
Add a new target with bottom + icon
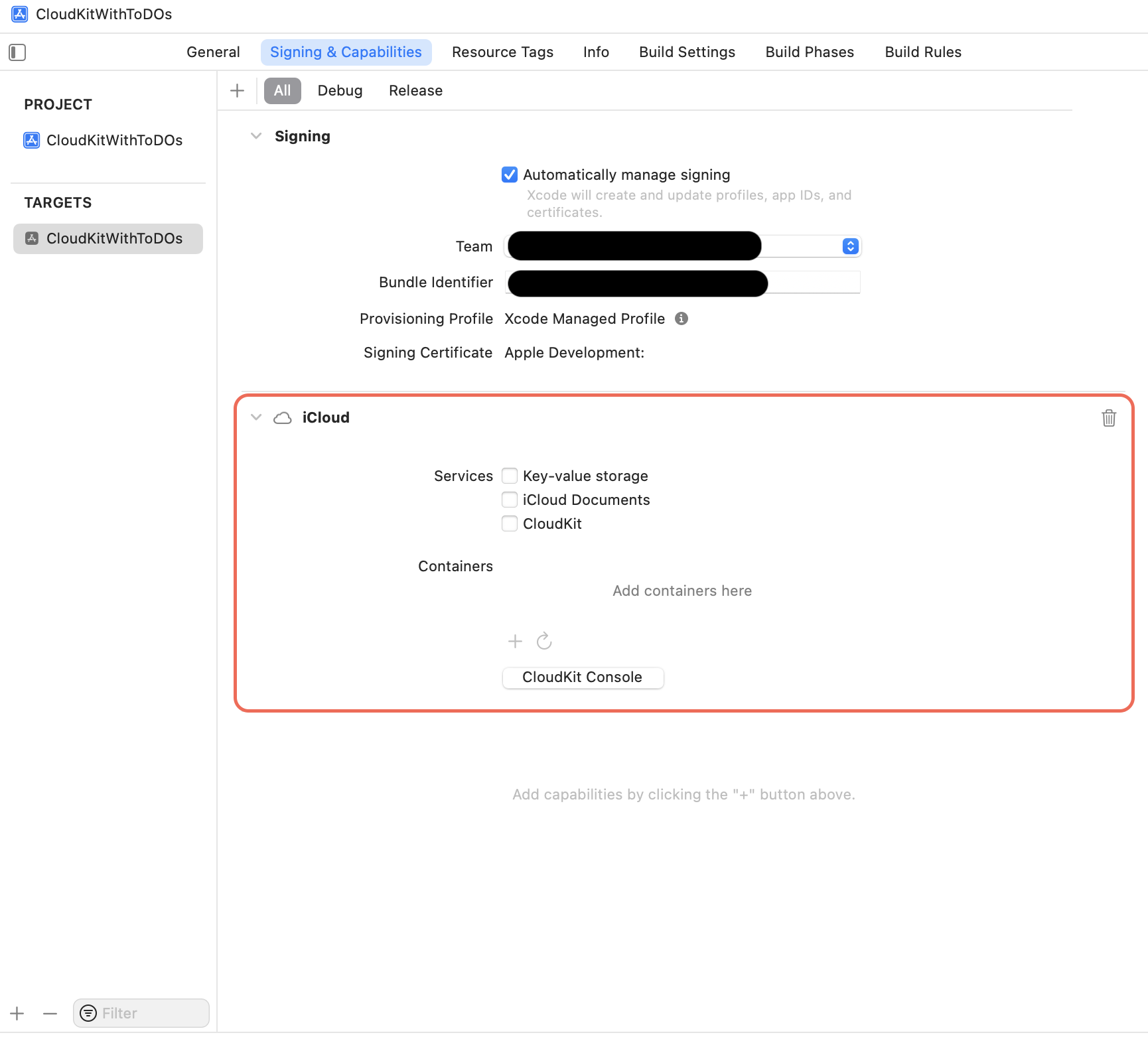pyautogui.click(x=17, y=1013)
